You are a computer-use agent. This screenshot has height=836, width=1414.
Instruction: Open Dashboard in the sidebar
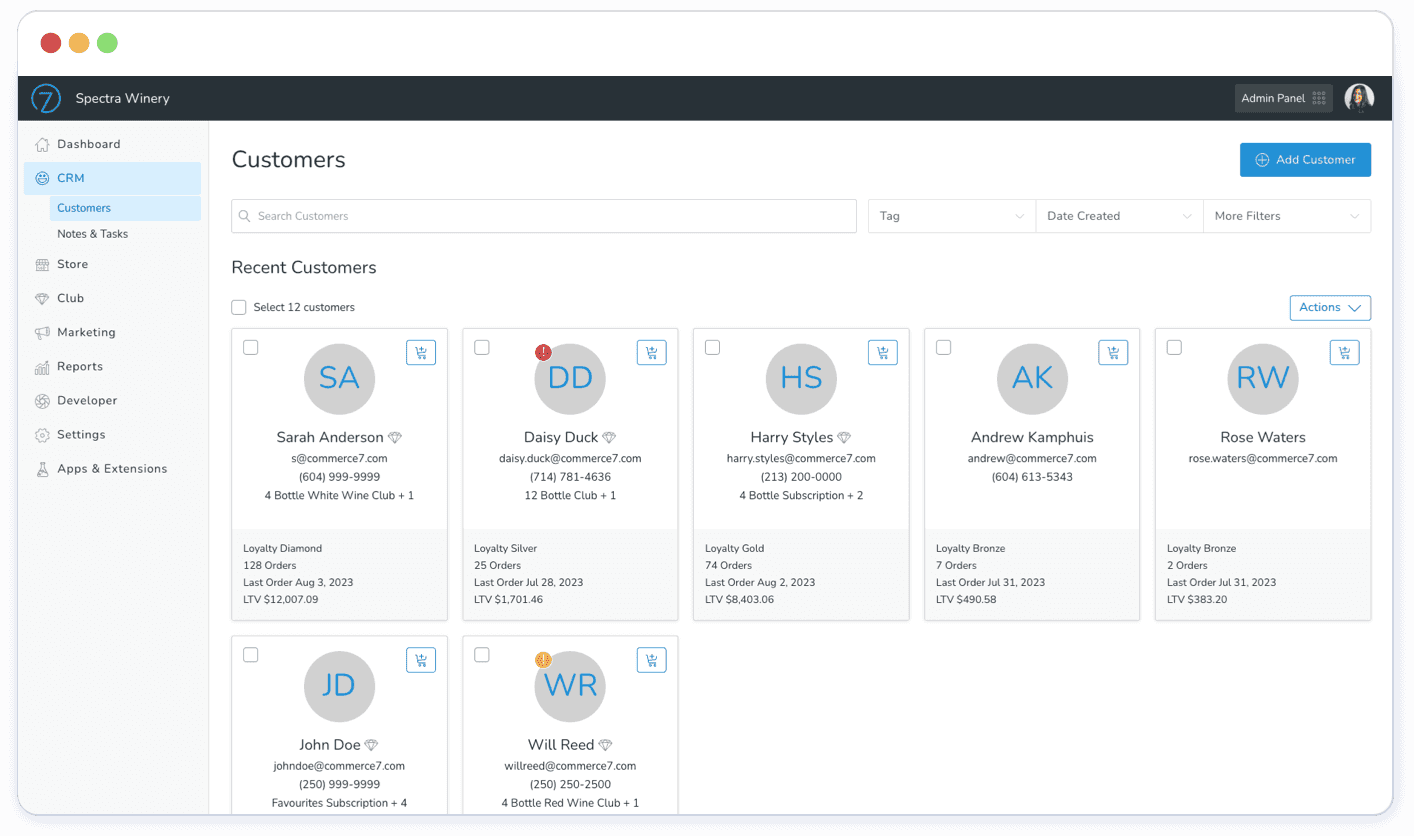pos(112,144)
